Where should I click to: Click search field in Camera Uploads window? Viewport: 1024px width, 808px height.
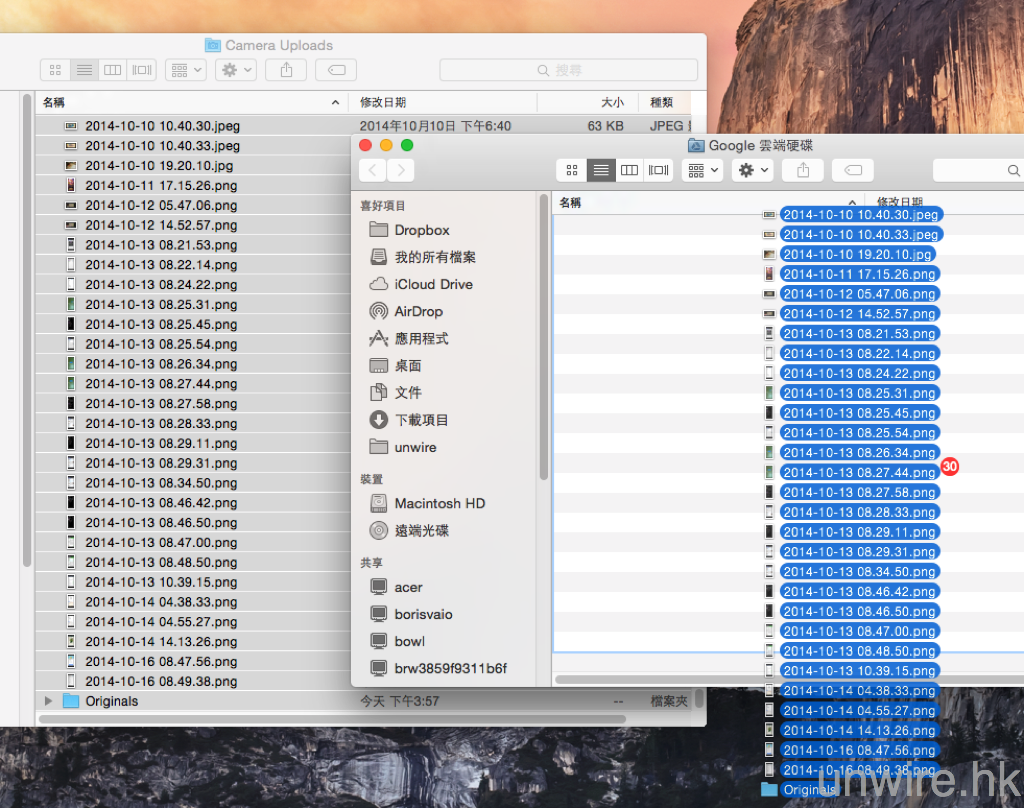tap(568, 70)
